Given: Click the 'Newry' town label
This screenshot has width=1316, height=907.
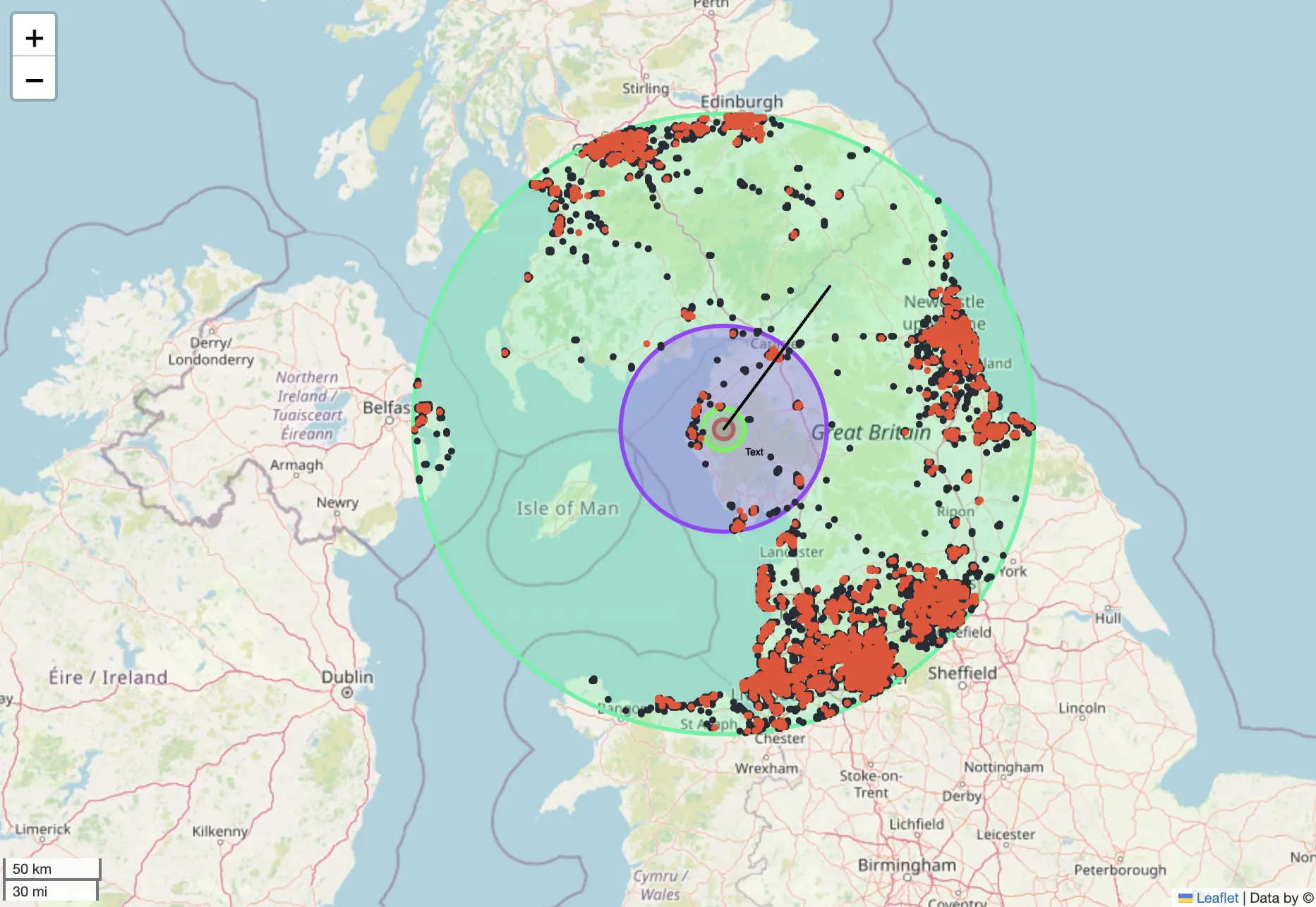Looking at the screenshot, I should click(x=337, y=502).
